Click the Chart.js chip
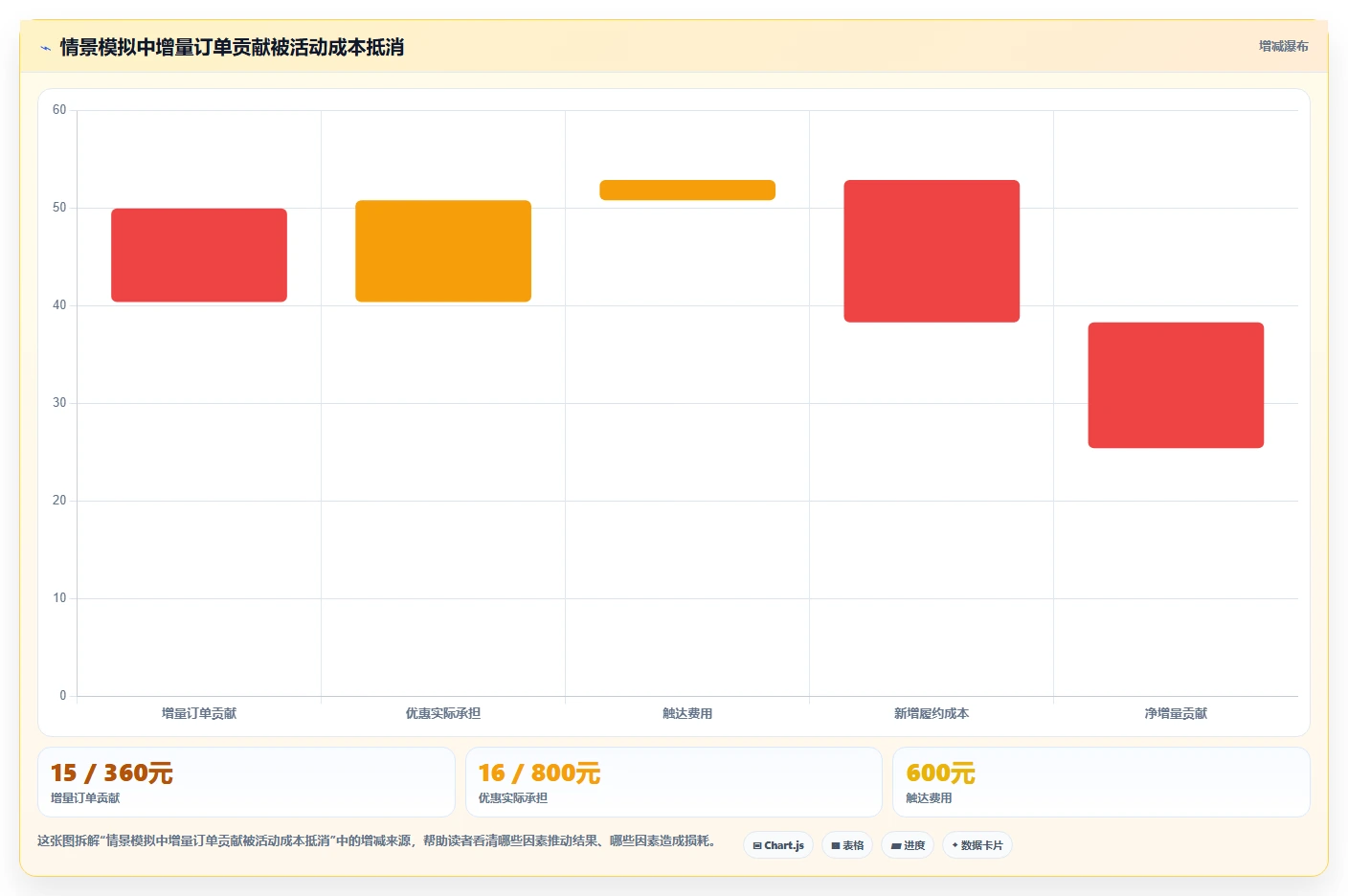The image size is (1348, 896). [778, 845]
